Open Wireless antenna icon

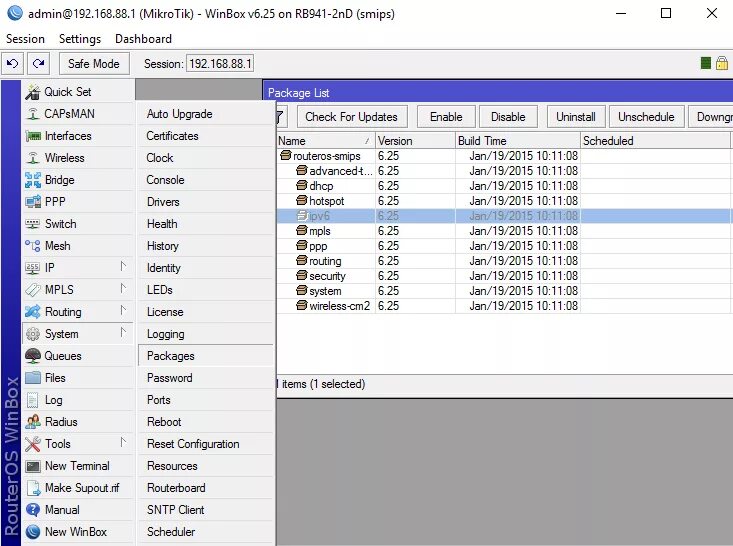(33, 158)
